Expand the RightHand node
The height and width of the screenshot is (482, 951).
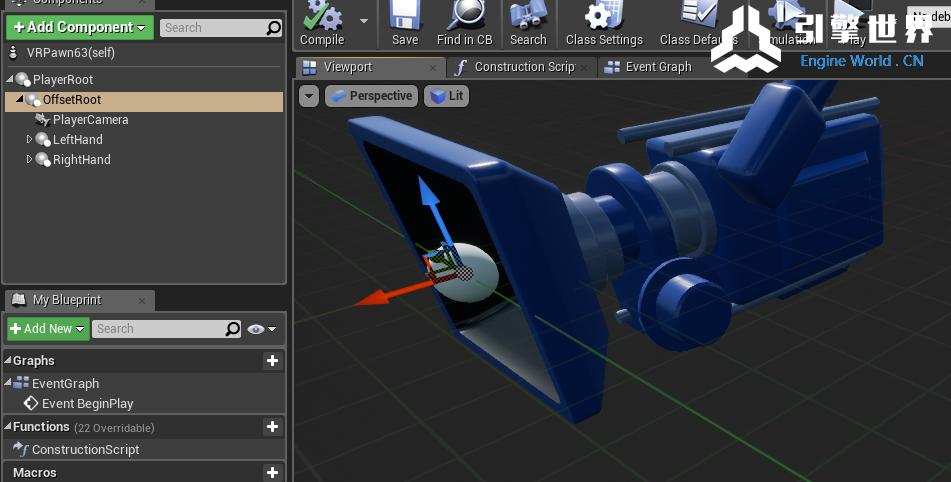point(29,159)
